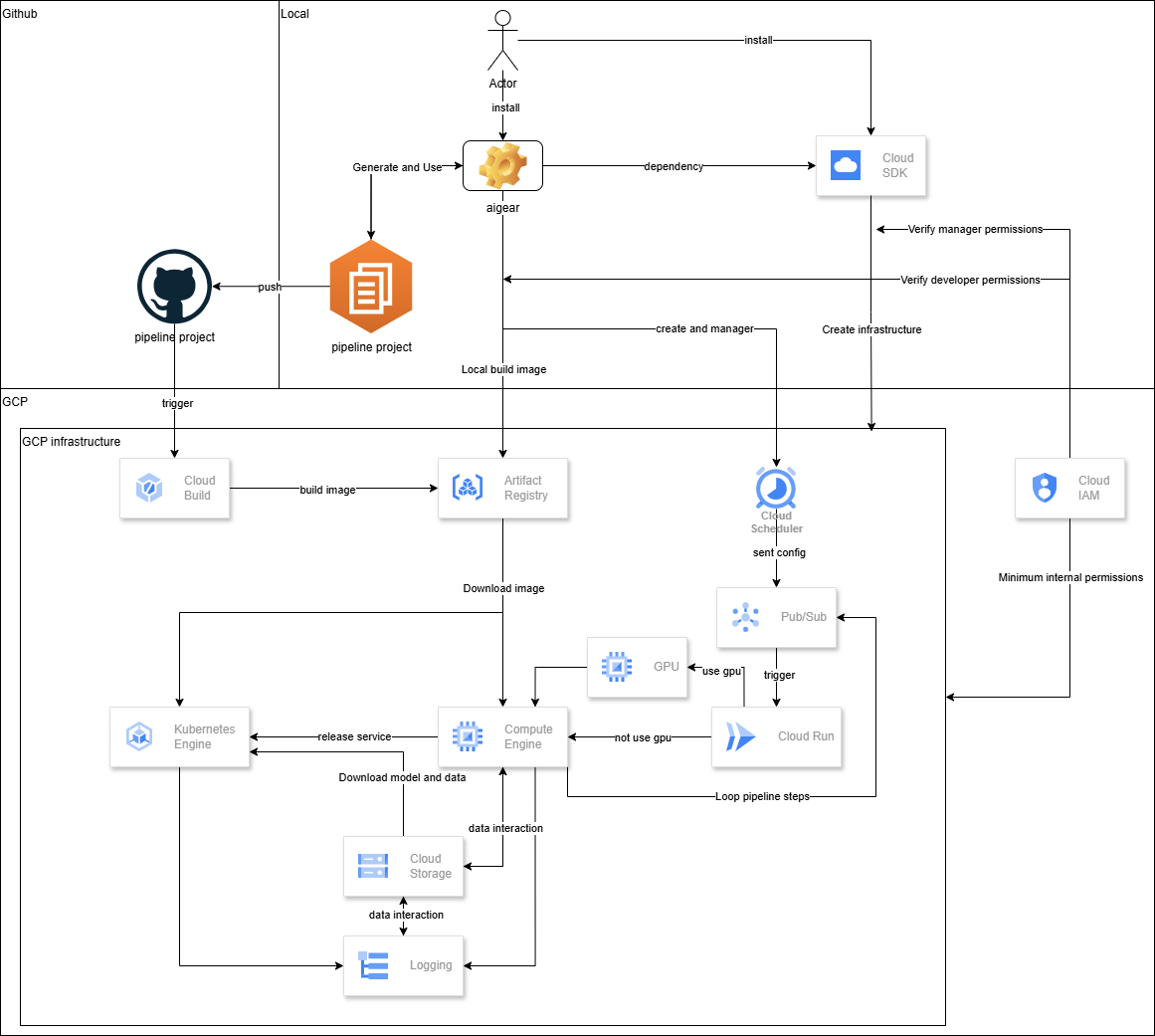Click the GPU chip icon

pos(617,667)
